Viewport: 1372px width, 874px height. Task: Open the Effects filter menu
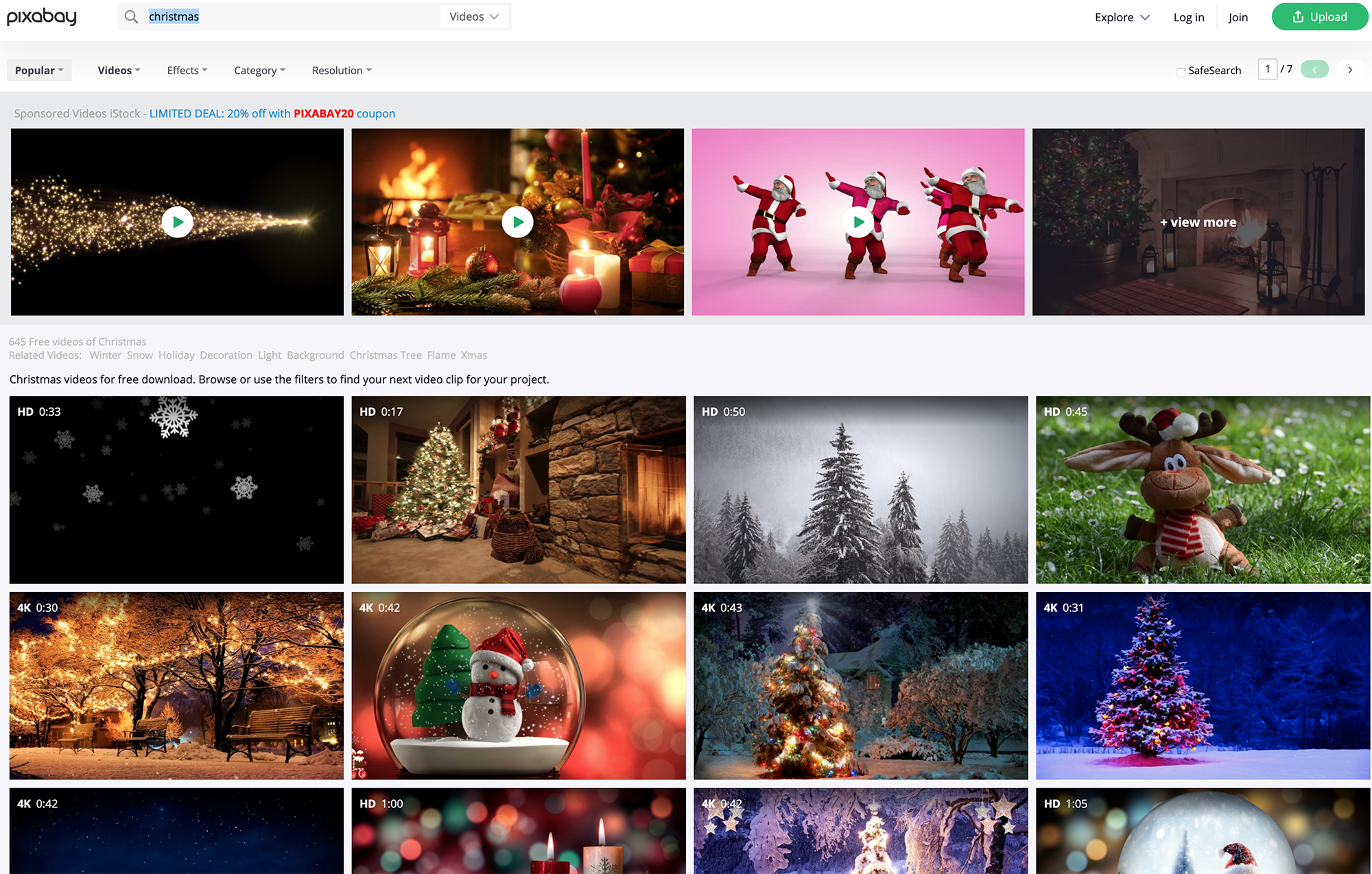[187, 70]
